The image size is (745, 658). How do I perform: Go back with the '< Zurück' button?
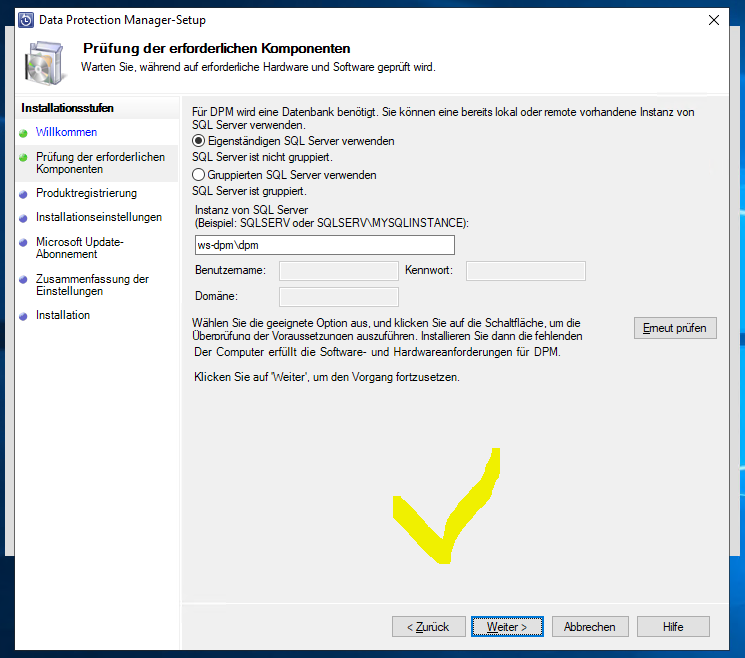[x=428, y=627]
